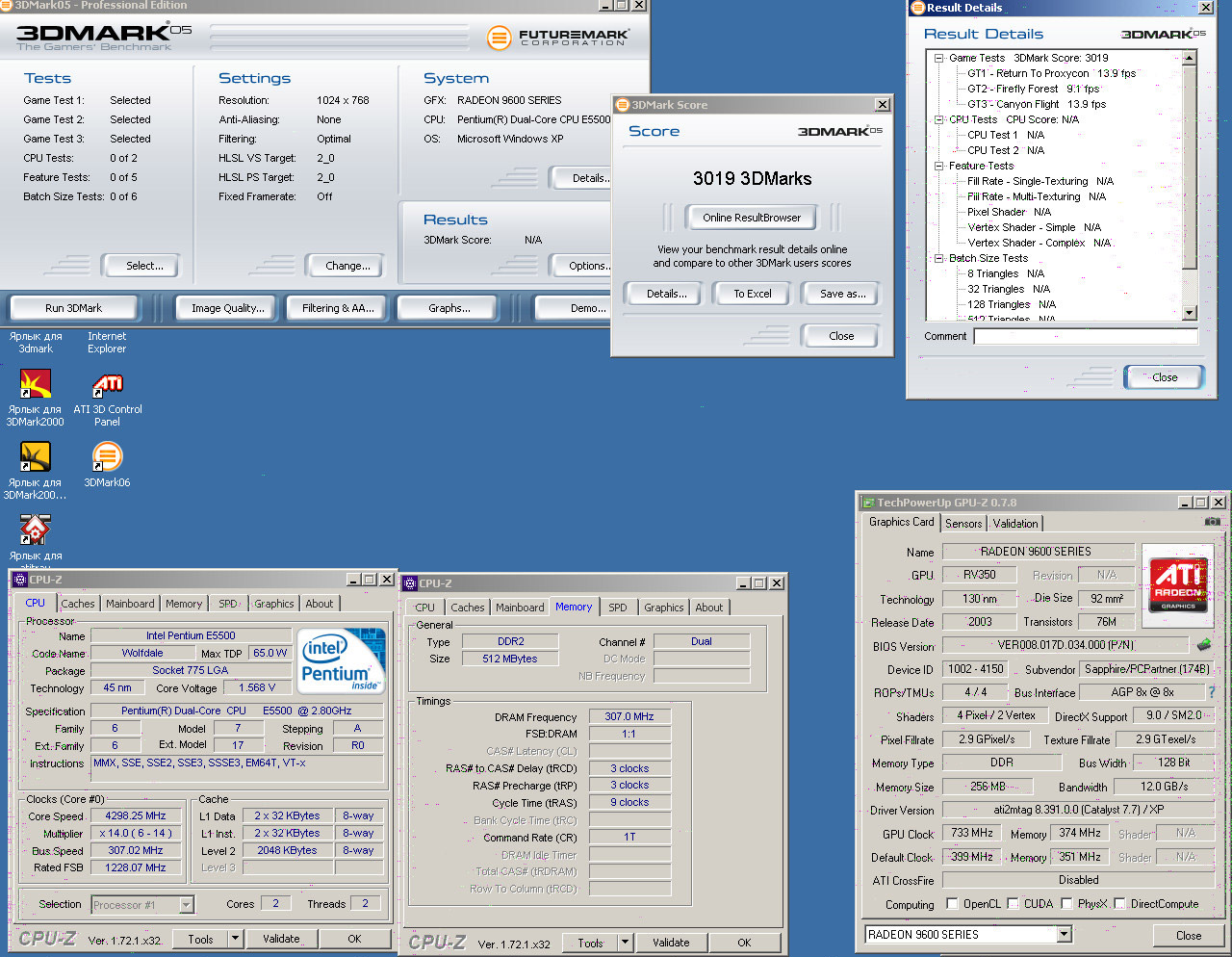Screen dimensions: 1232x957
Task: Open the RADEON 9600 SERIES GPU dropdown
Action: pos(1064,935)
